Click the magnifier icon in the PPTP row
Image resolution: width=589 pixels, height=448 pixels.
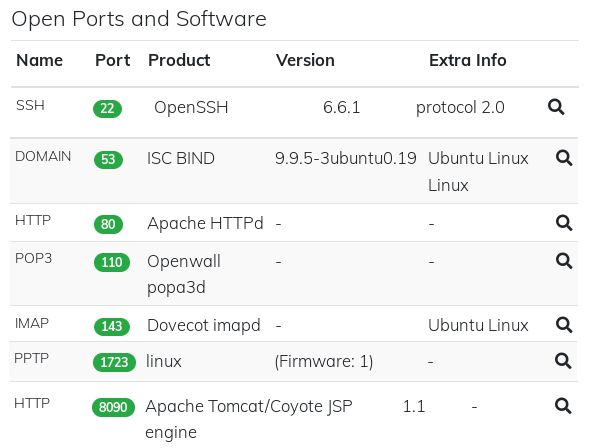coord(563,361)
